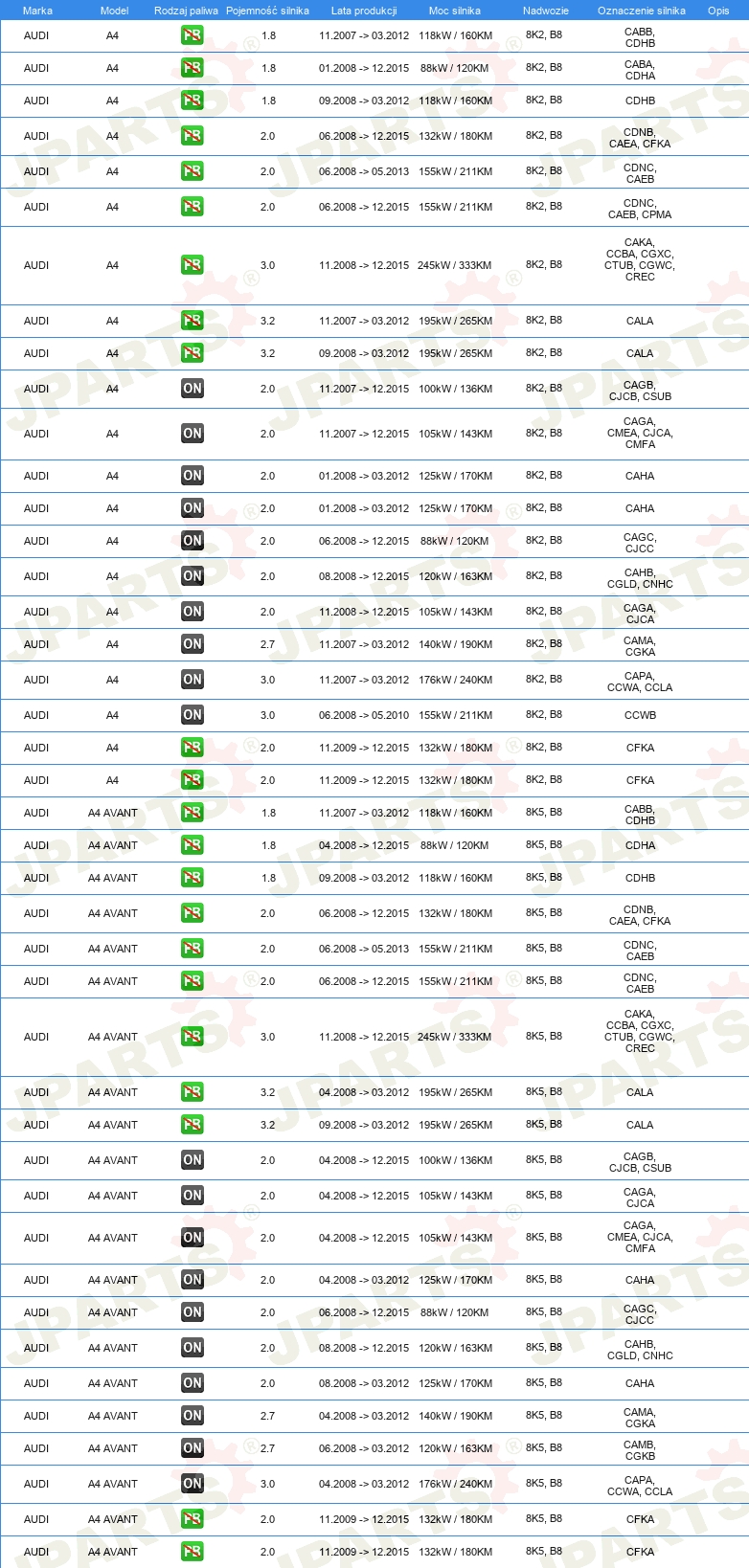The width and height of the screenshot is (749, 1568).
Task: Click the petrol icon in the A4 CABB, CDHB row
Action: click(193, 35)
